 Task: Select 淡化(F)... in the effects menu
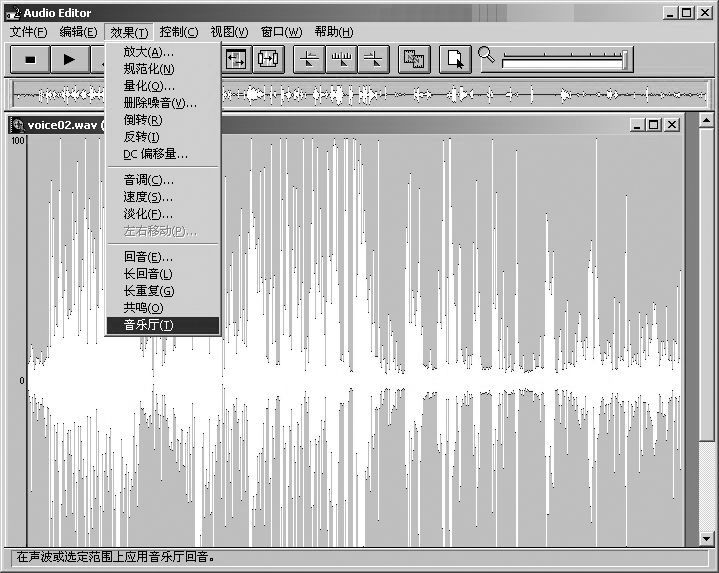pos(149,214)
